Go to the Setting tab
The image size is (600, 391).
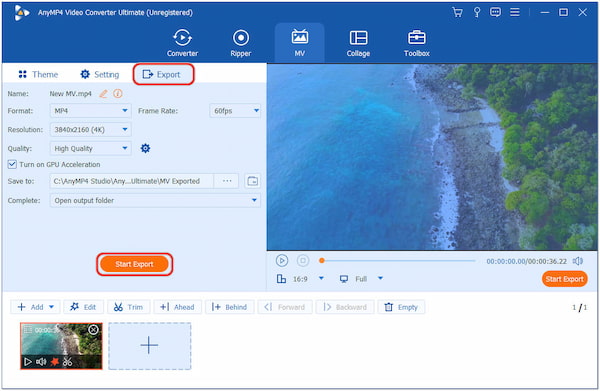[100, 74]
